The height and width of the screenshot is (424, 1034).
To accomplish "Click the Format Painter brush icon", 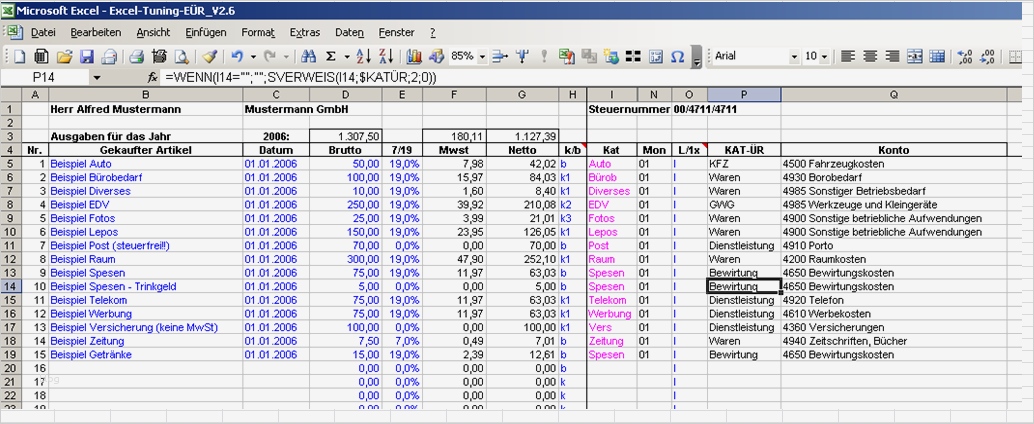I will (208, 57).
